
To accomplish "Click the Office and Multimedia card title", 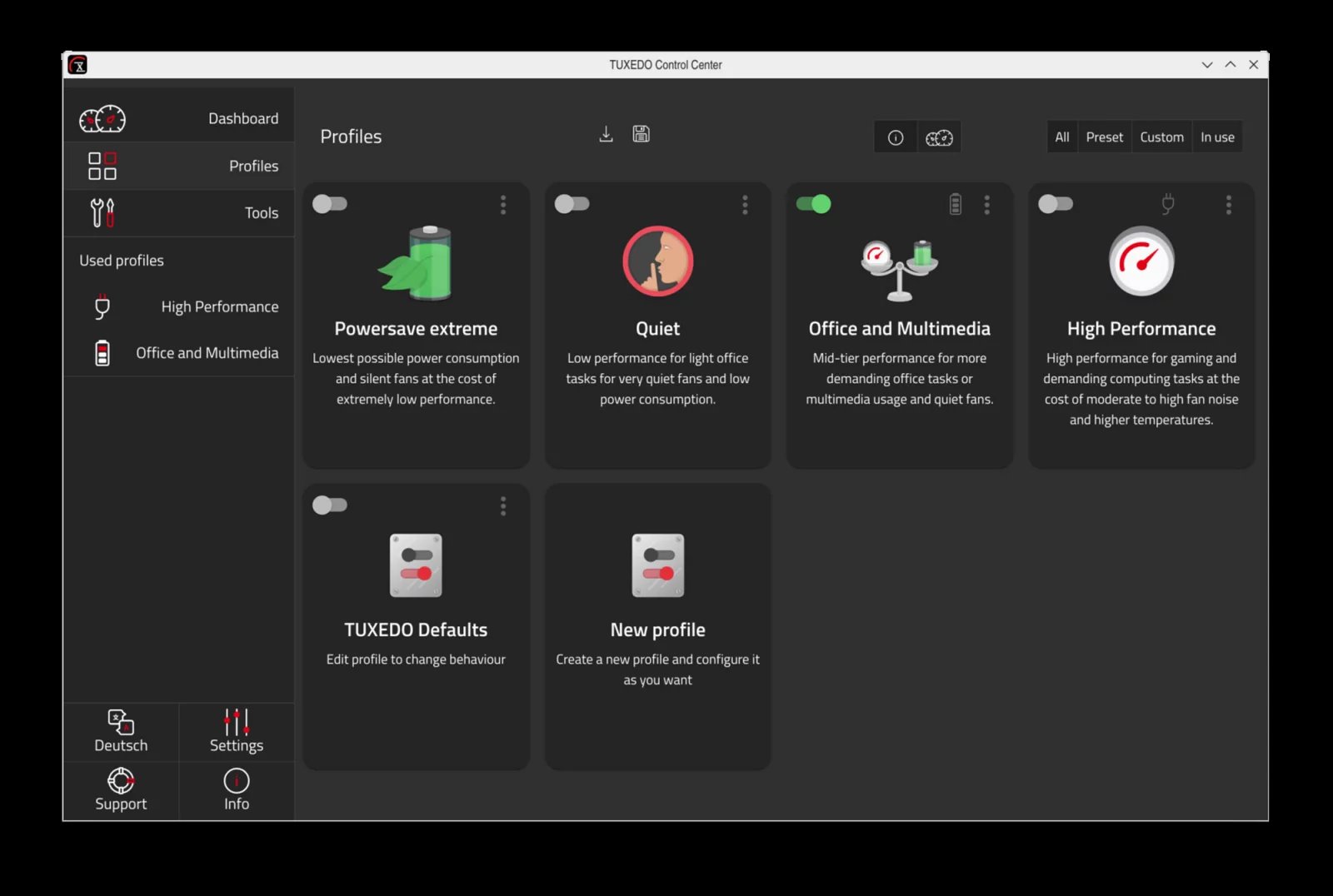I will point(900,329).
